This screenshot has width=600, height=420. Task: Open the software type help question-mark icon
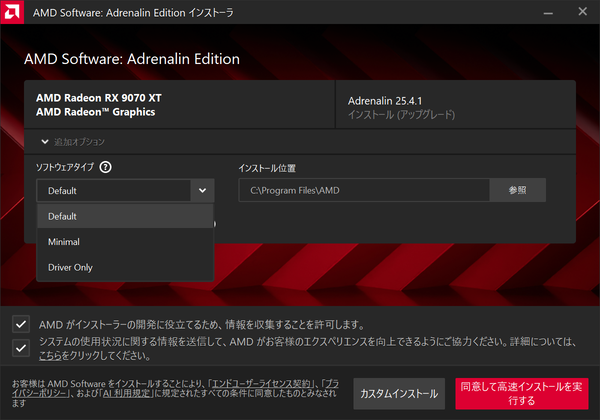pos(105,167)
